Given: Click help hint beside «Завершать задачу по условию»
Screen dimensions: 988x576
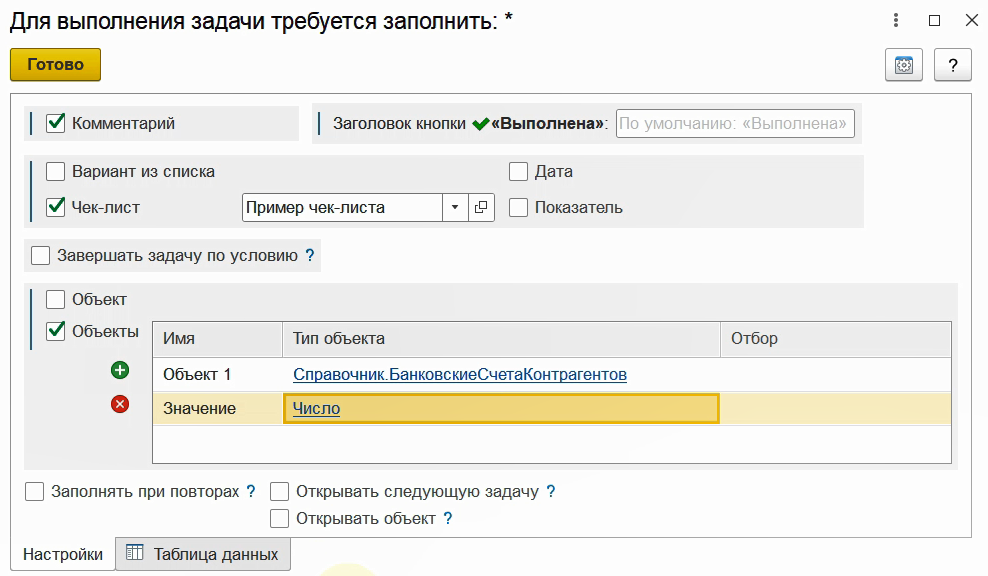Looking at the screenshot, I should coord(310,256).
